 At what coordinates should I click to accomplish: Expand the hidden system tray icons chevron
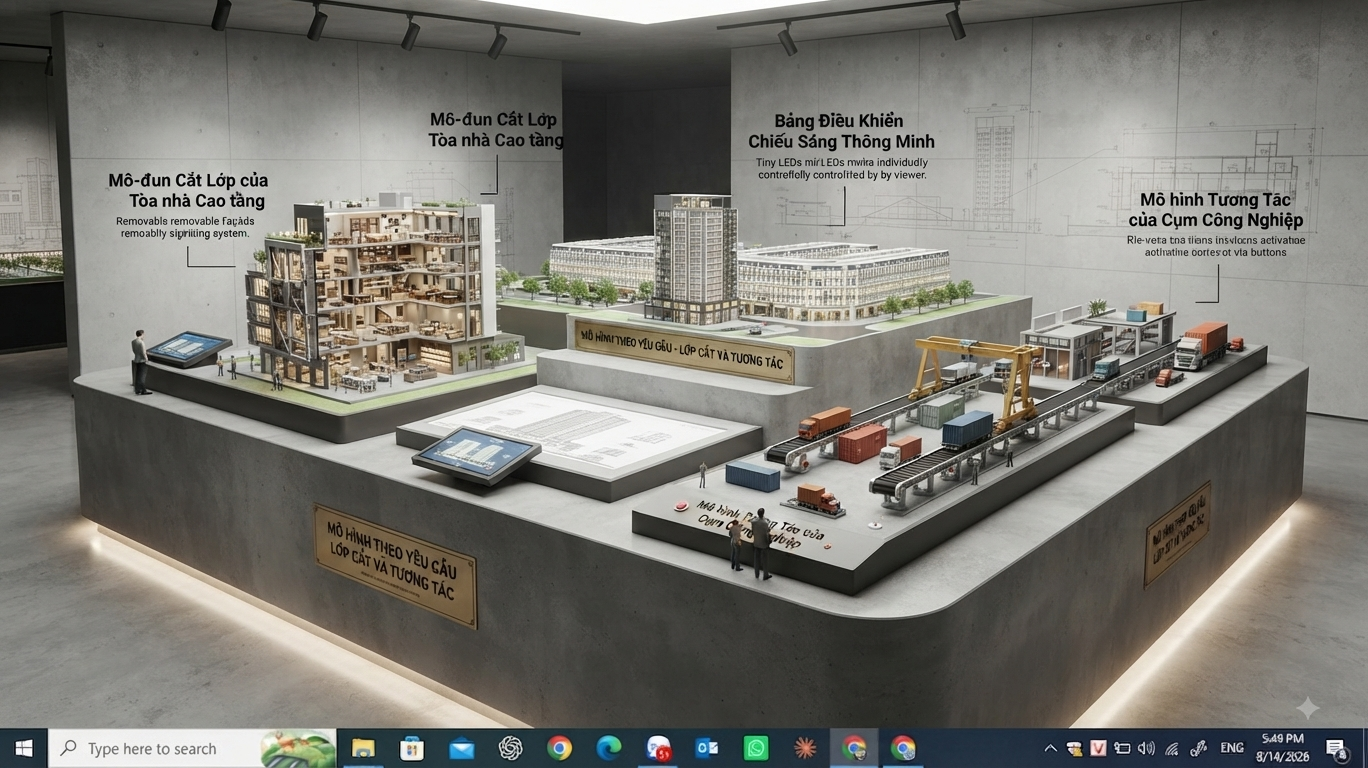(1050, 748)
